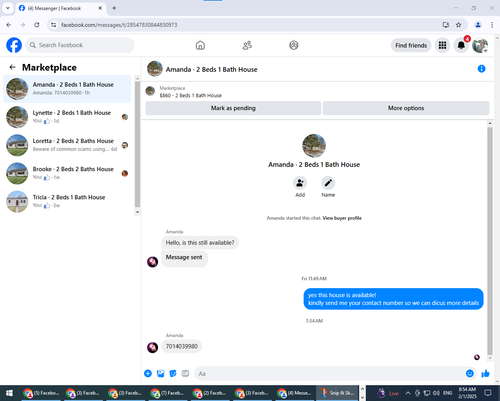Viewport: 500px width, 401px height.
Task: Open more actions plus icon in composer
Action: 148,373
